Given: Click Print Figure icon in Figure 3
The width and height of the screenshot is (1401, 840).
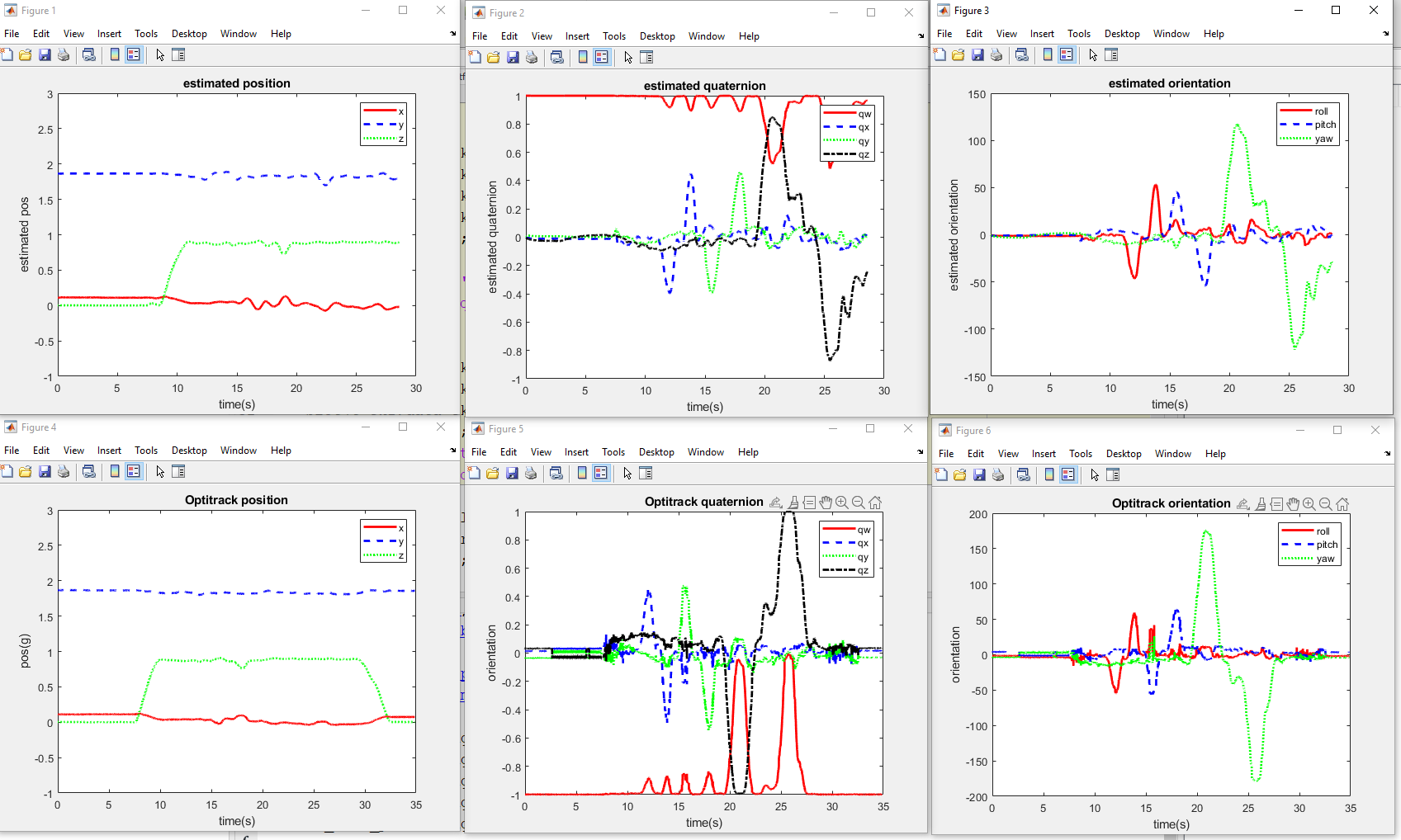Looking at the screenshot, I should coord(996,55).
